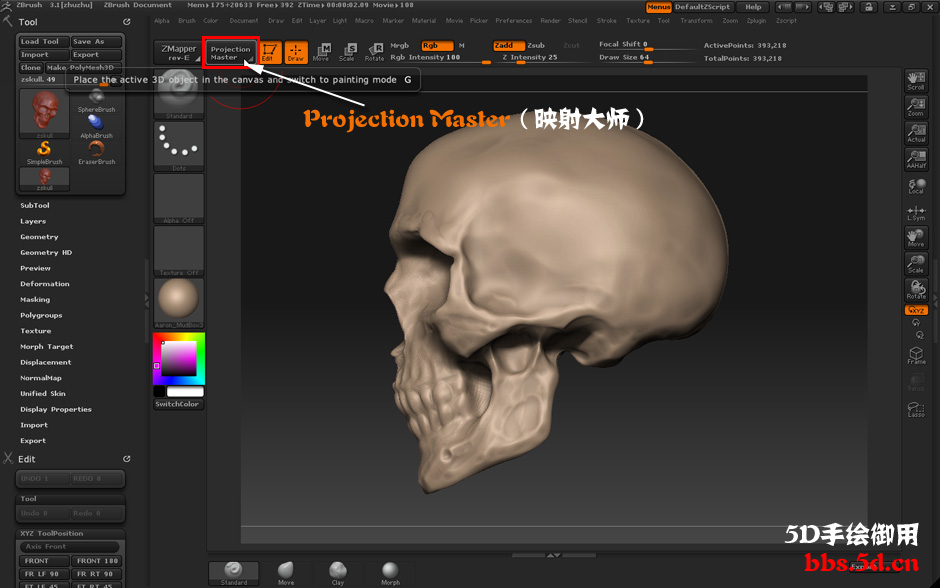
Task: Expand the Displacement section
Action: click(x=46, y=363)
